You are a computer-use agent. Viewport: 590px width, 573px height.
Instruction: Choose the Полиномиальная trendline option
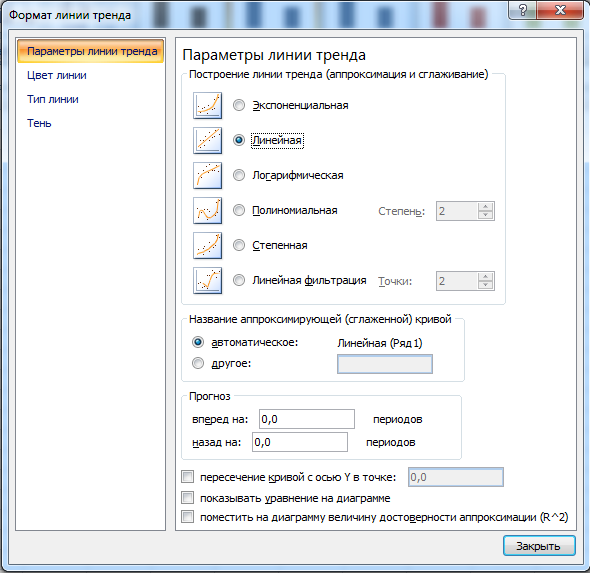point(239,210)
